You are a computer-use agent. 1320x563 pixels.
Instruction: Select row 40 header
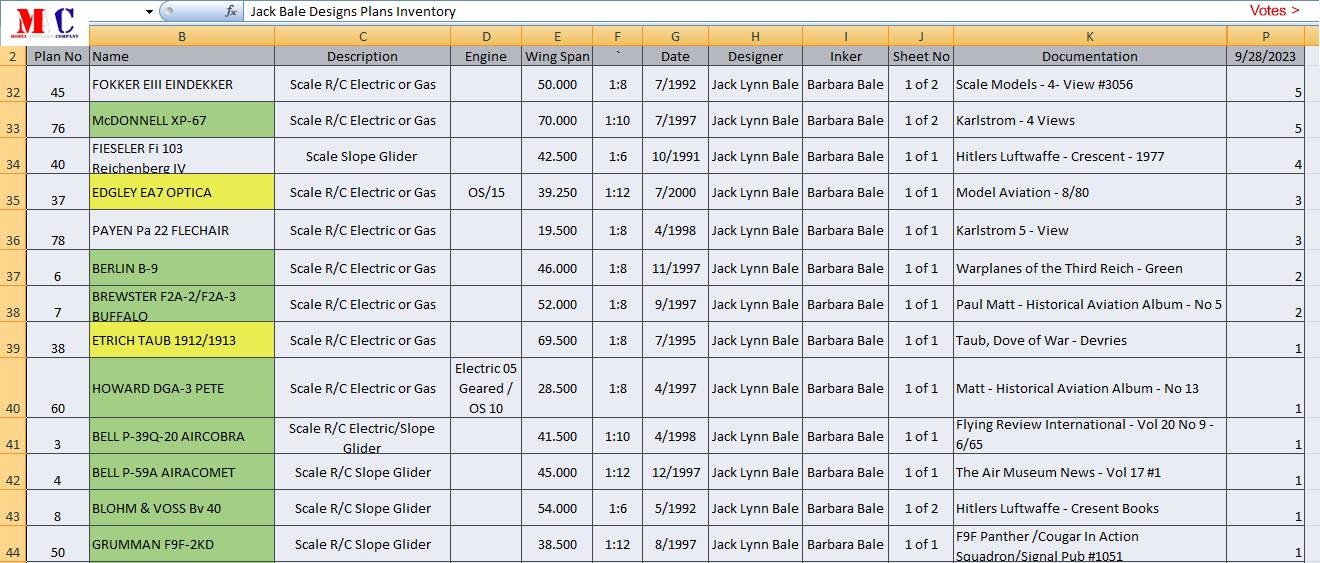click(13, 388)
